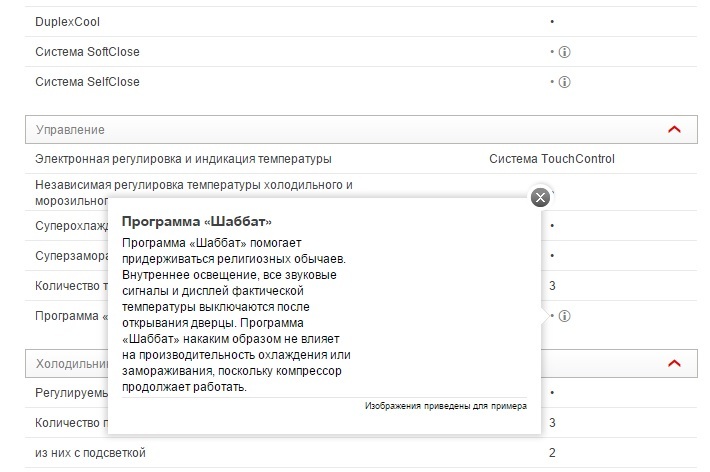Select the Система TouchControl value
This screenshot has width=710, height=472.
(552, 159)
